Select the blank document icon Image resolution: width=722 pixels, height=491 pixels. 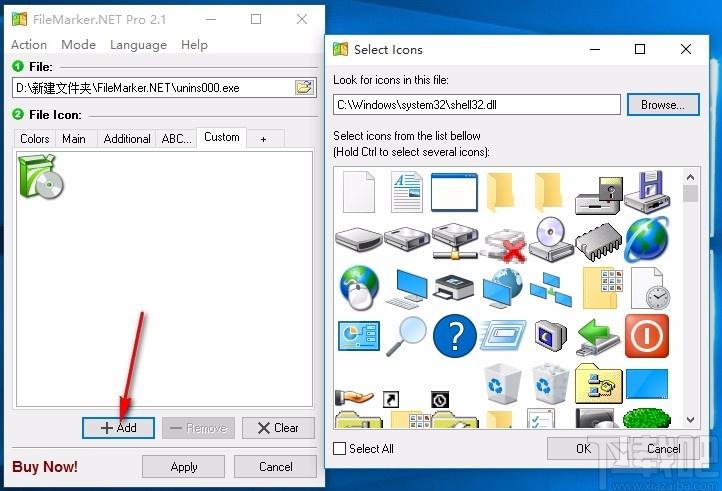pos(359,192)
